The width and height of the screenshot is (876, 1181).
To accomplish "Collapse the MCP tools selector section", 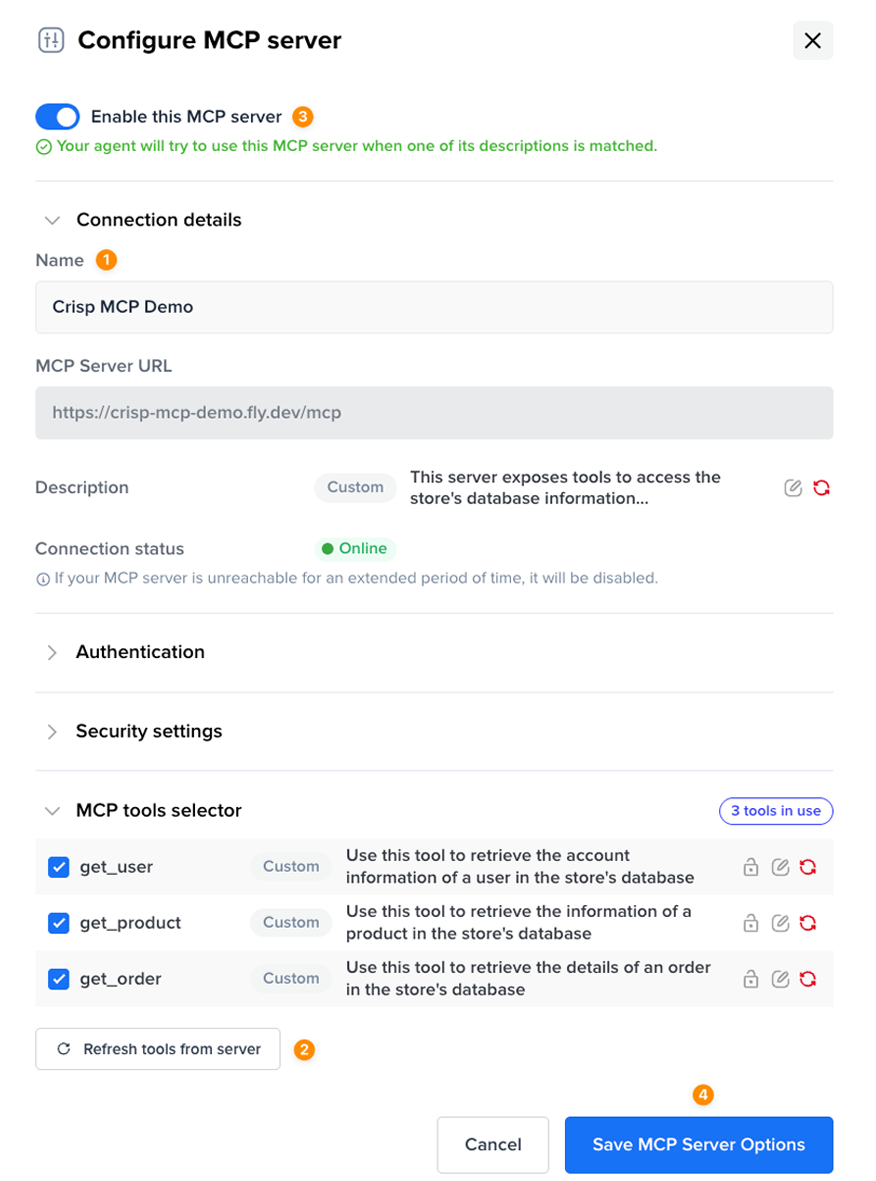I will tap(53, 811).
